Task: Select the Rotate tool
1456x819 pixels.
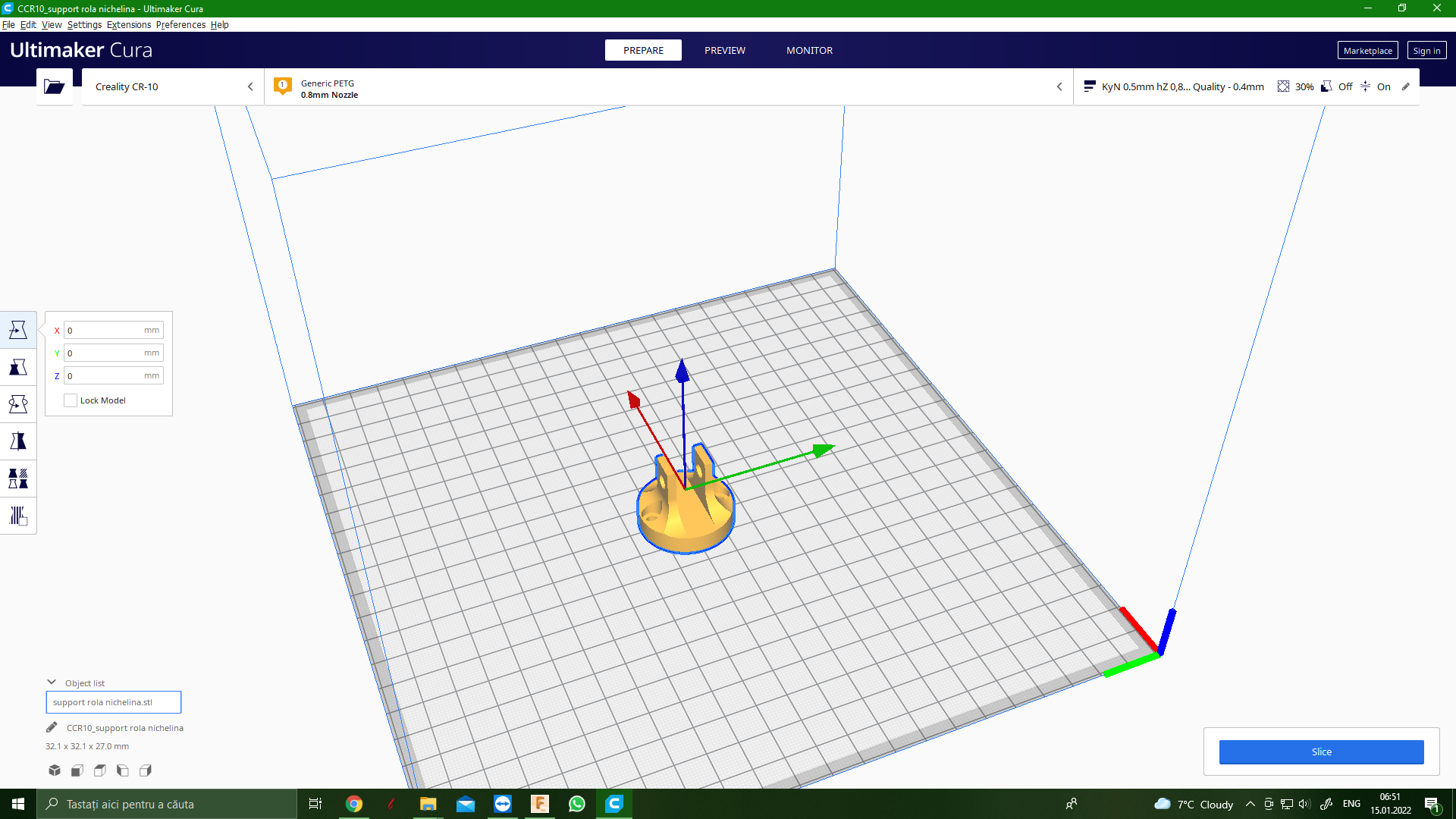Action: [x=18, y=404]
